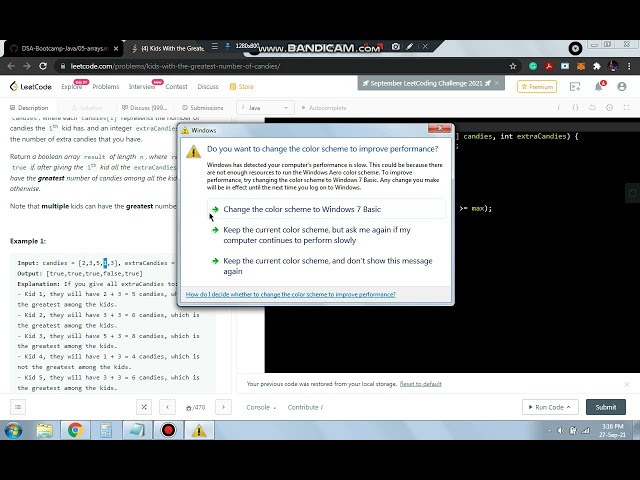640x480 pixels.
Task: Click the taskbar clock showing 3:16 PM
Action: (x=613, y=430)
